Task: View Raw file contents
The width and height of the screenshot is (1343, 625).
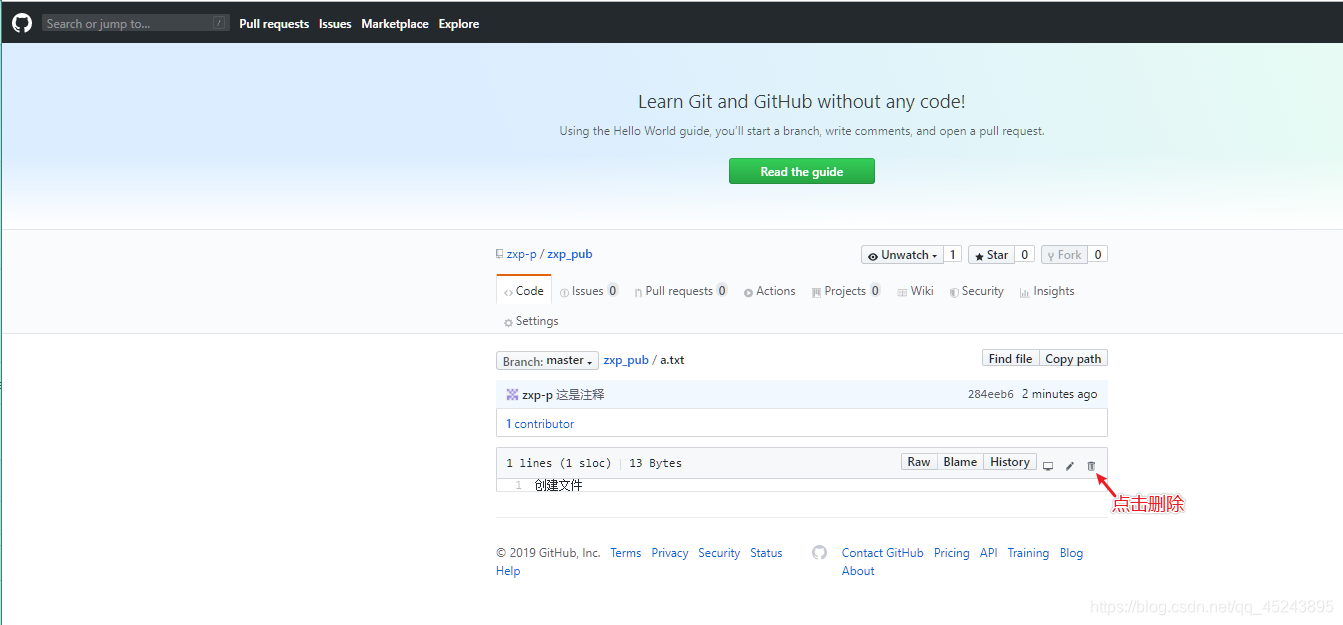Action: tap(919, 462)
